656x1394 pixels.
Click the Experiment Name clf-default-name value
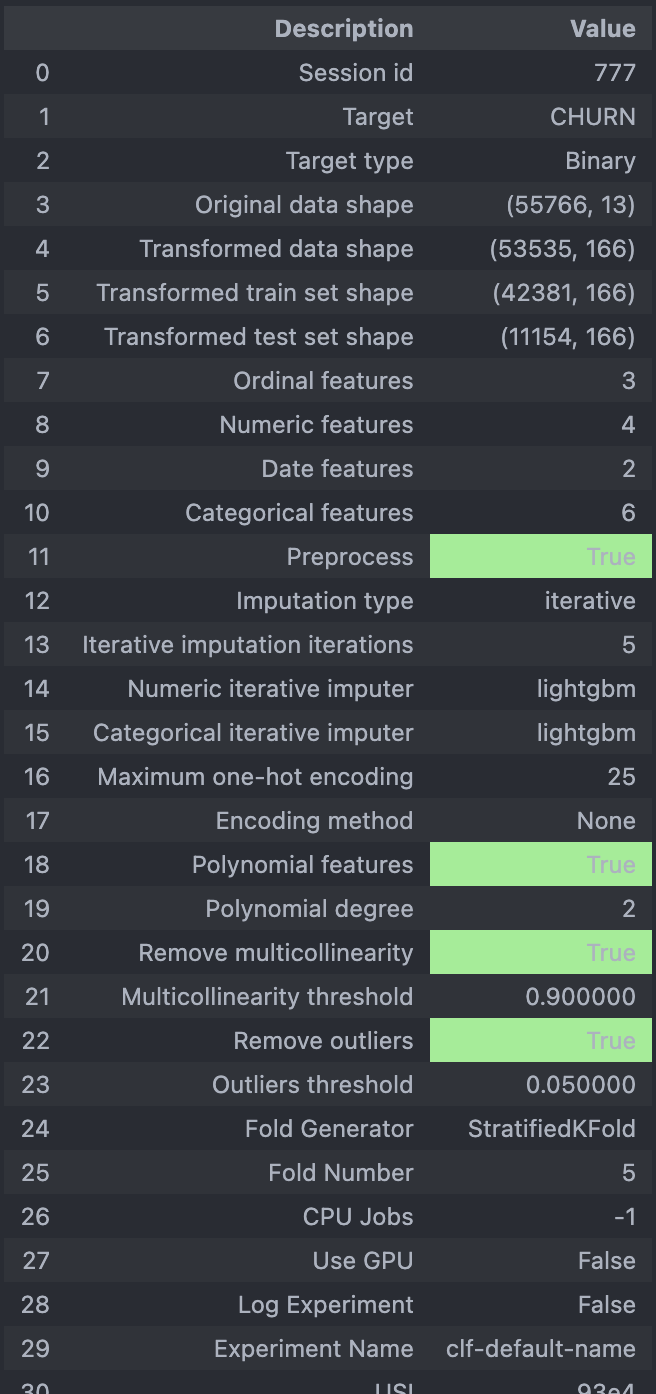(x=540, y=1349)
